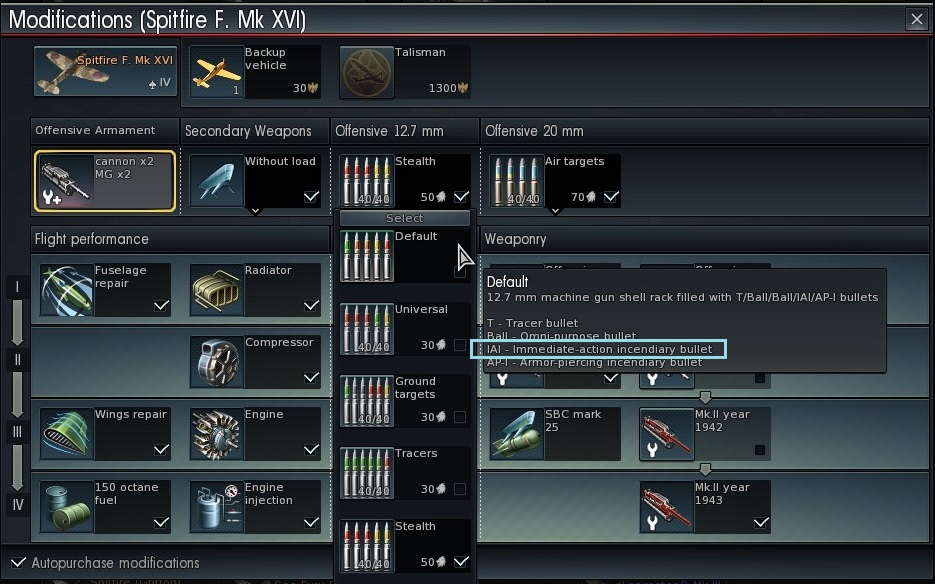The height and width of the screenshot is (584, 935).
Task: Select the 150 octane fuel barrels icon
Action: (67, 507)
